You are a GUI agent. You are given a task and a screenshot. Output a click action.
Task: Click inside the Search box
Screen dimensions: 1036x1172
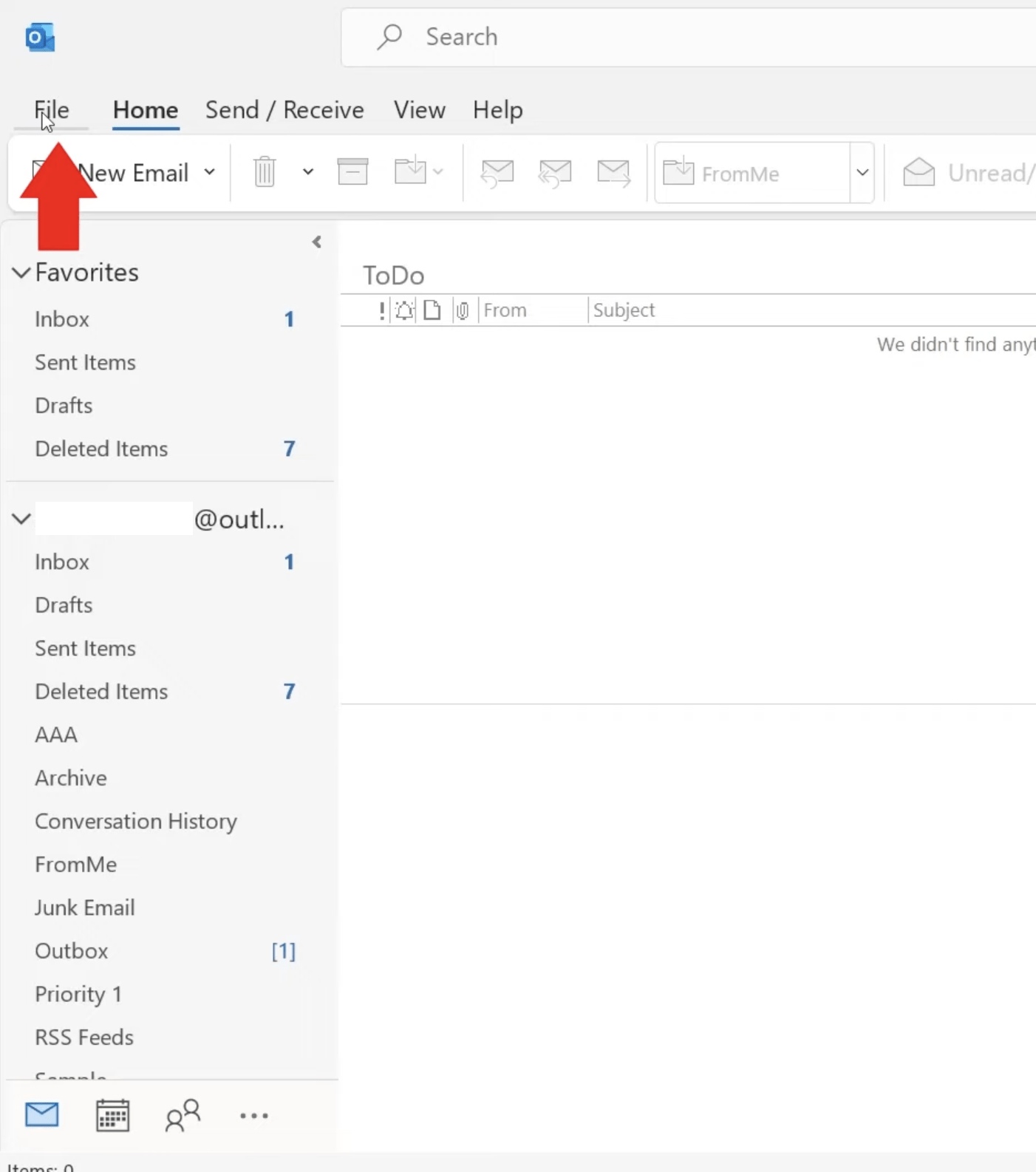click(x=689, y=37)
